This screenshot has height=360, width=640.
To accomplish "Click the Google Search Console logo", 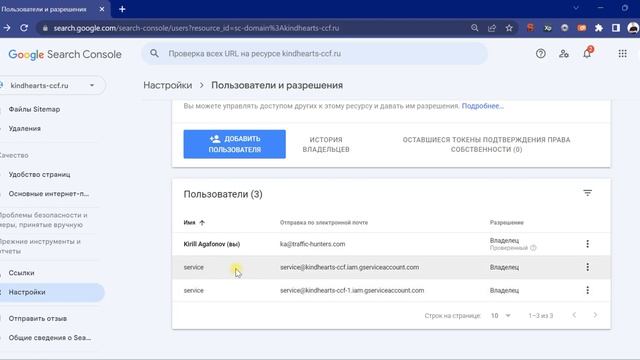I will click(65, 54).
